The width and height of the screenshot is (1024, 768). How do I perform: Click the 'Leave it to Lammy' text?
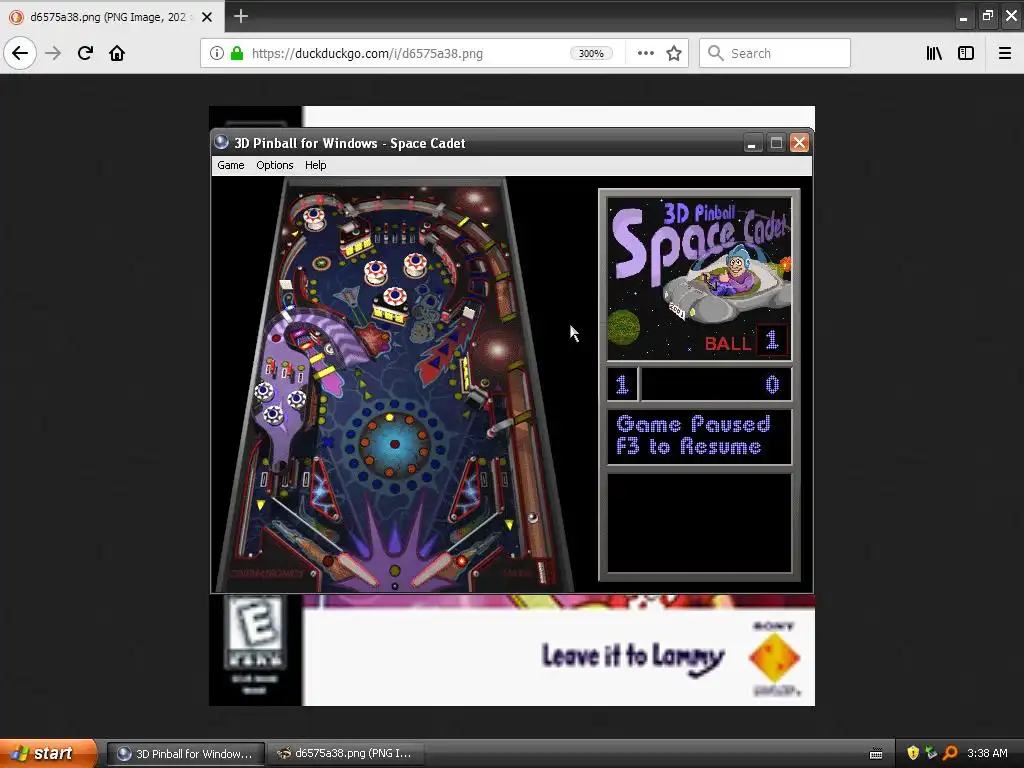pyautogui.click(x=633, y=658)
